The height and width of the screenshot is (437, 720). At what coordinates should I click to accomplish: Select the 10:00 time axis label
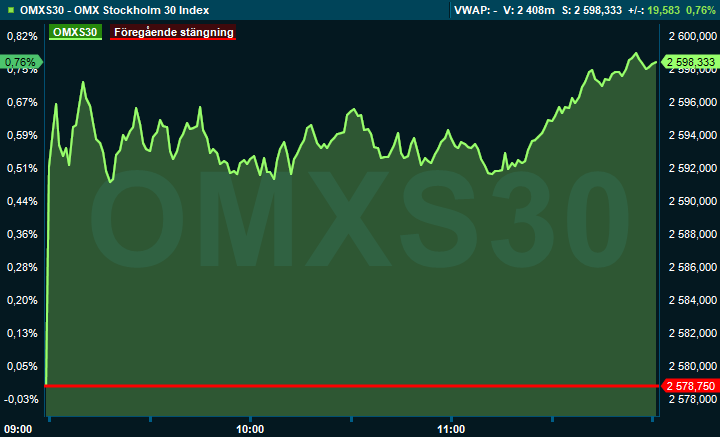249,429
